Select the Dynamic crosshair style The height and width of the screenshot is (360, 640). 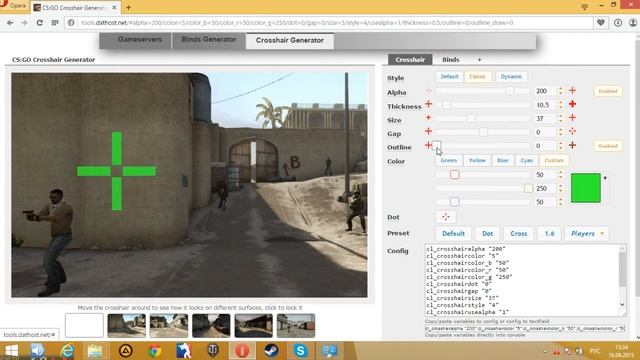point(511,76)
